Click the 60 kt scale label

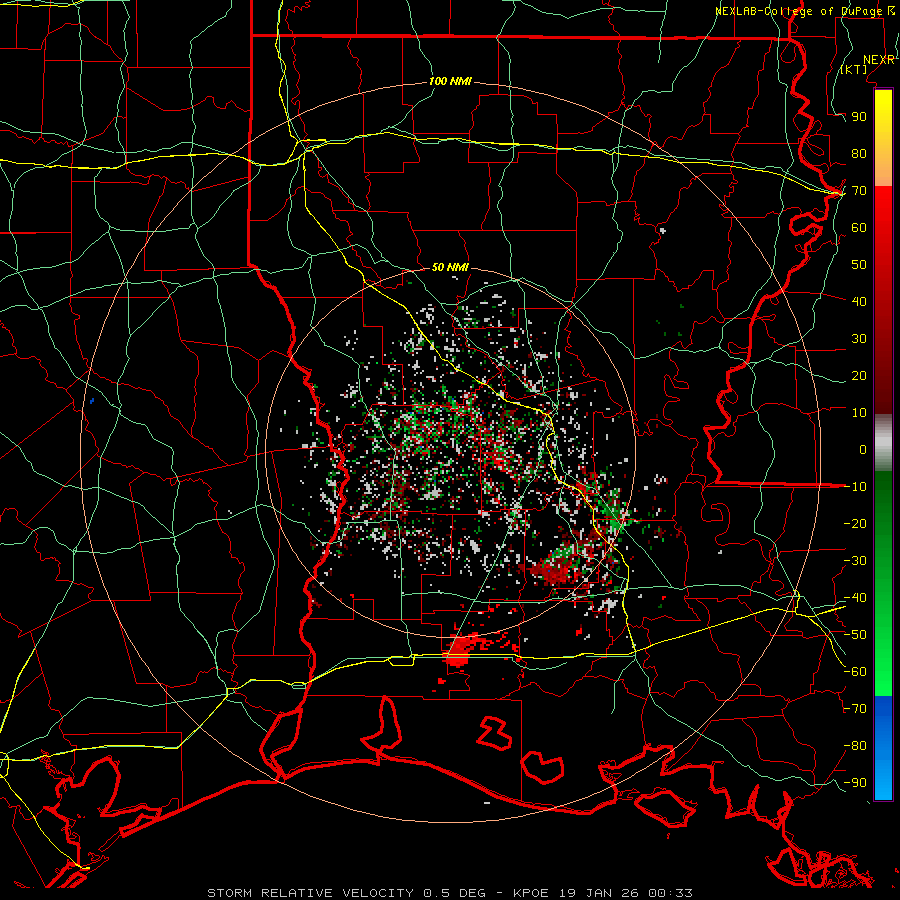[859, 228]
